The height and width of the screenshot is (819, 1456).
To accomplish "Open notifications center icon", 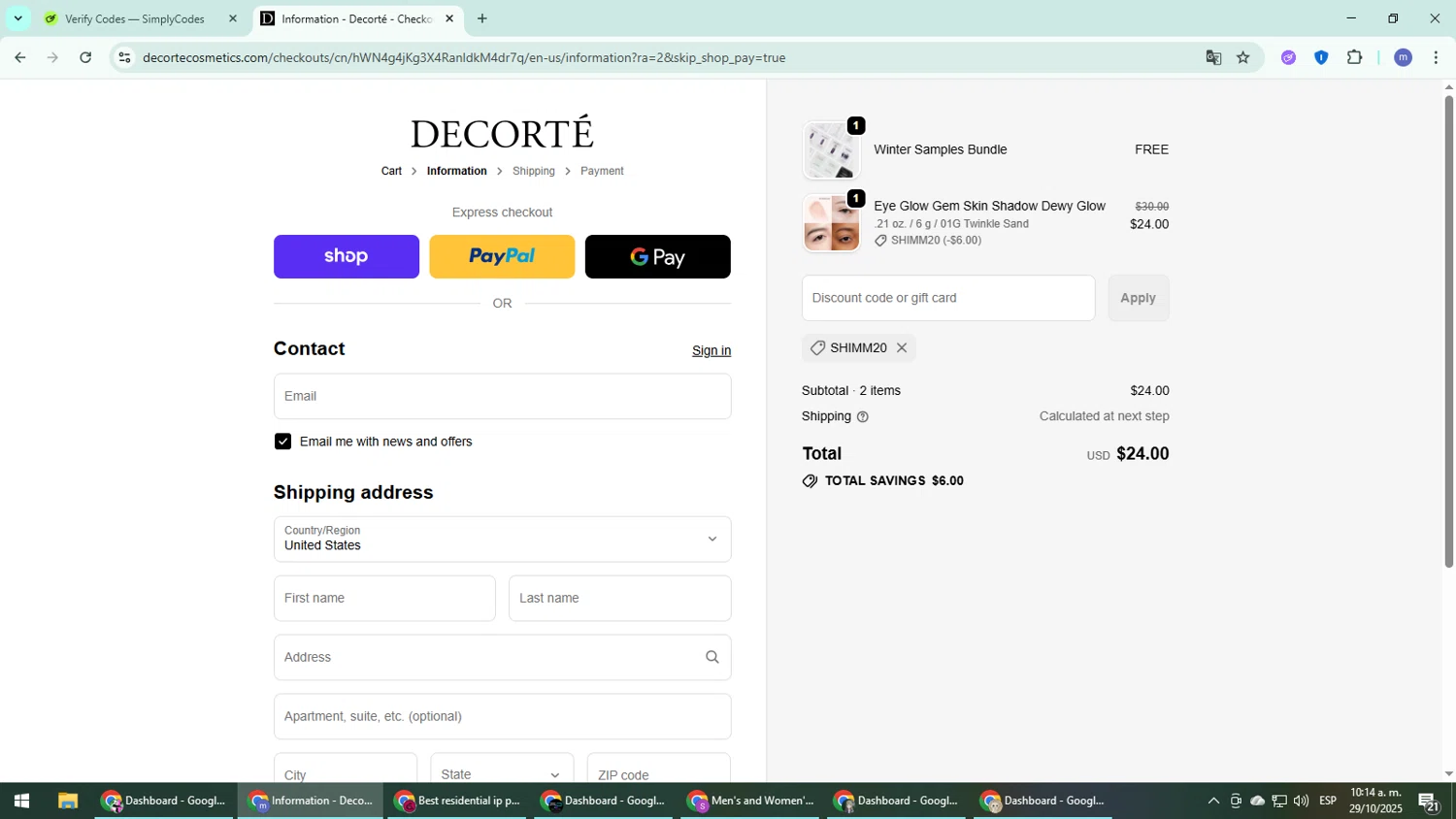I will pos(1429,802).
